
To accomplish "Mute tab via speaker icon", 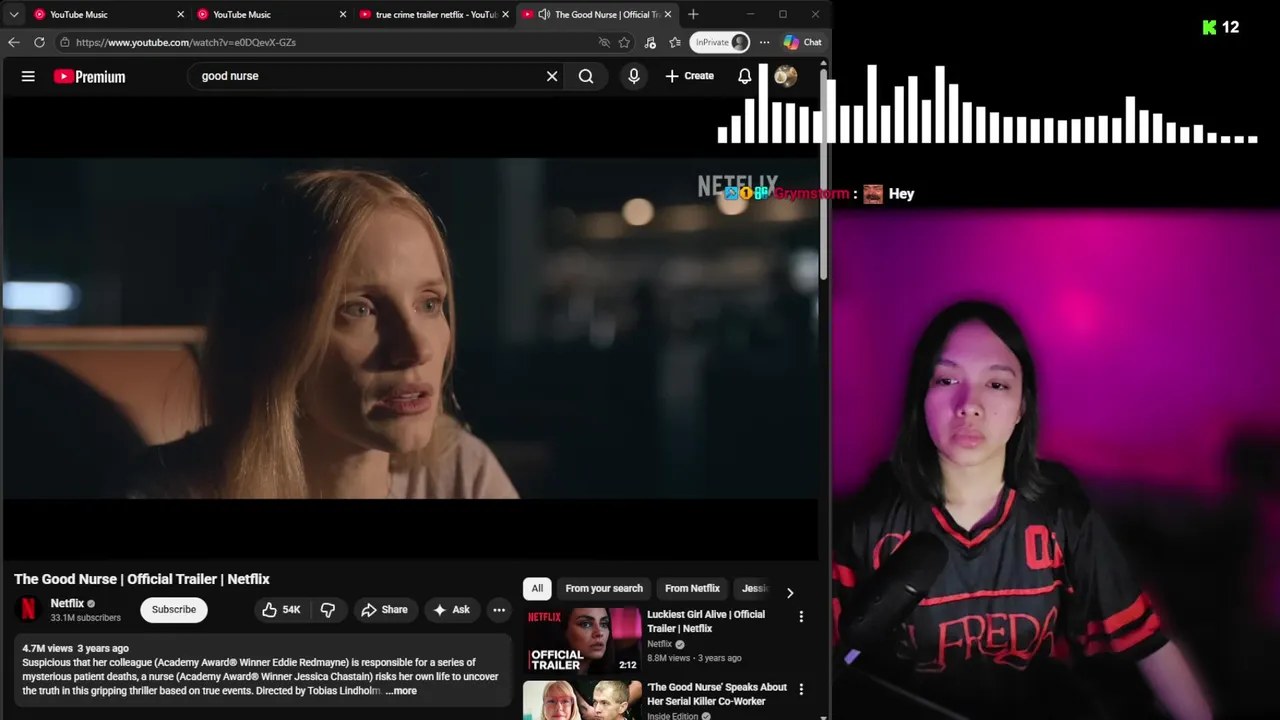I will click(x=543, y=14).
